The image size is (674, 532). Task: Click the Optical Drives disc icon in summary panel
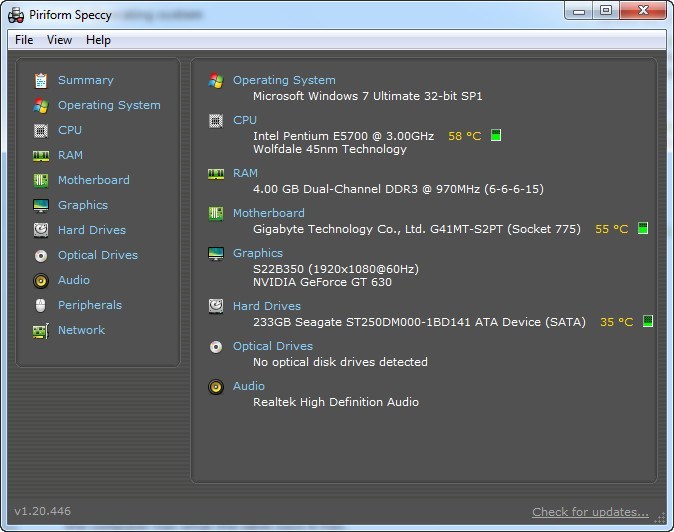coord(216,346)
